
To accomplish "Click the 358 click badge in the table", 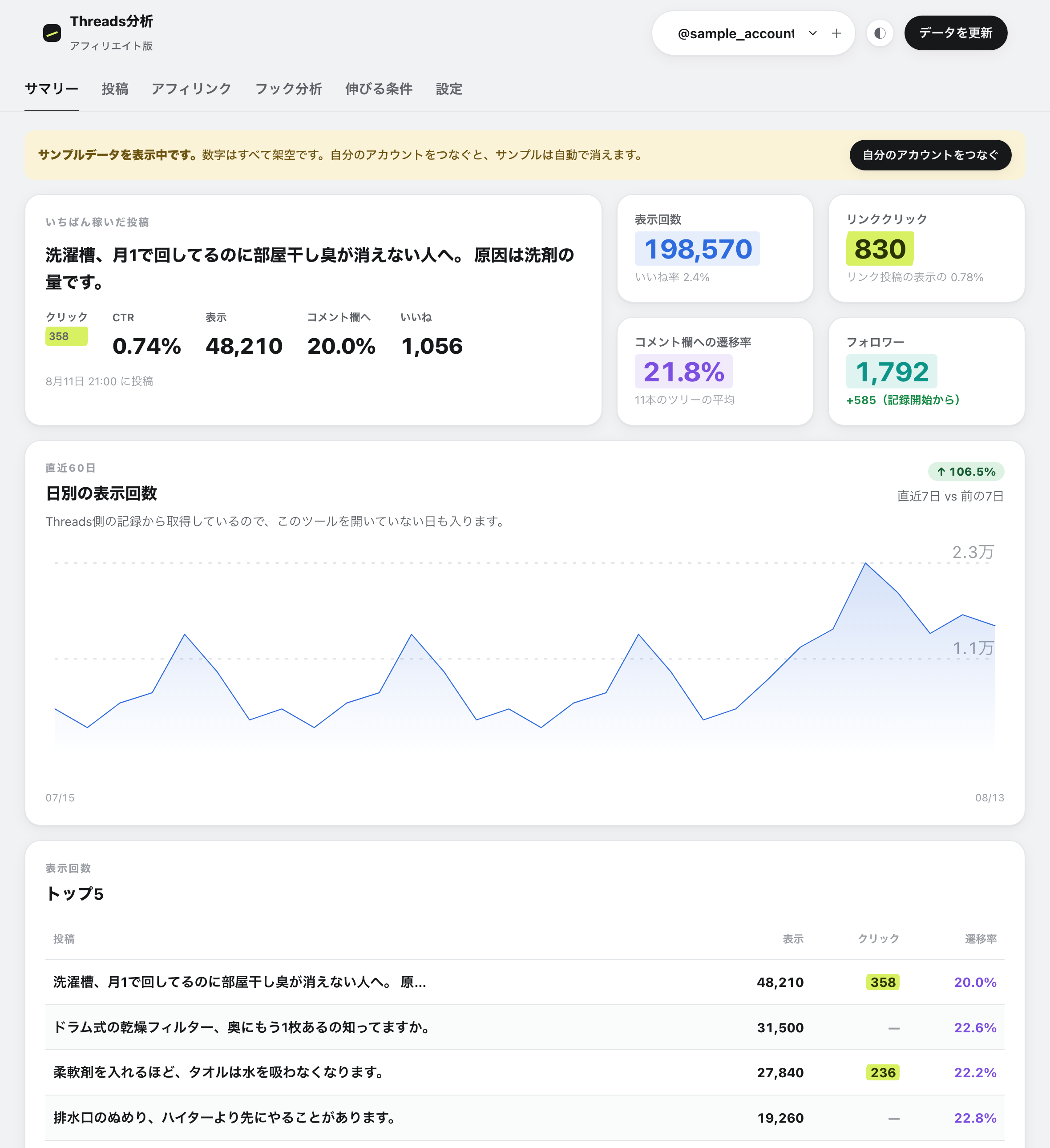I will 883,982.
